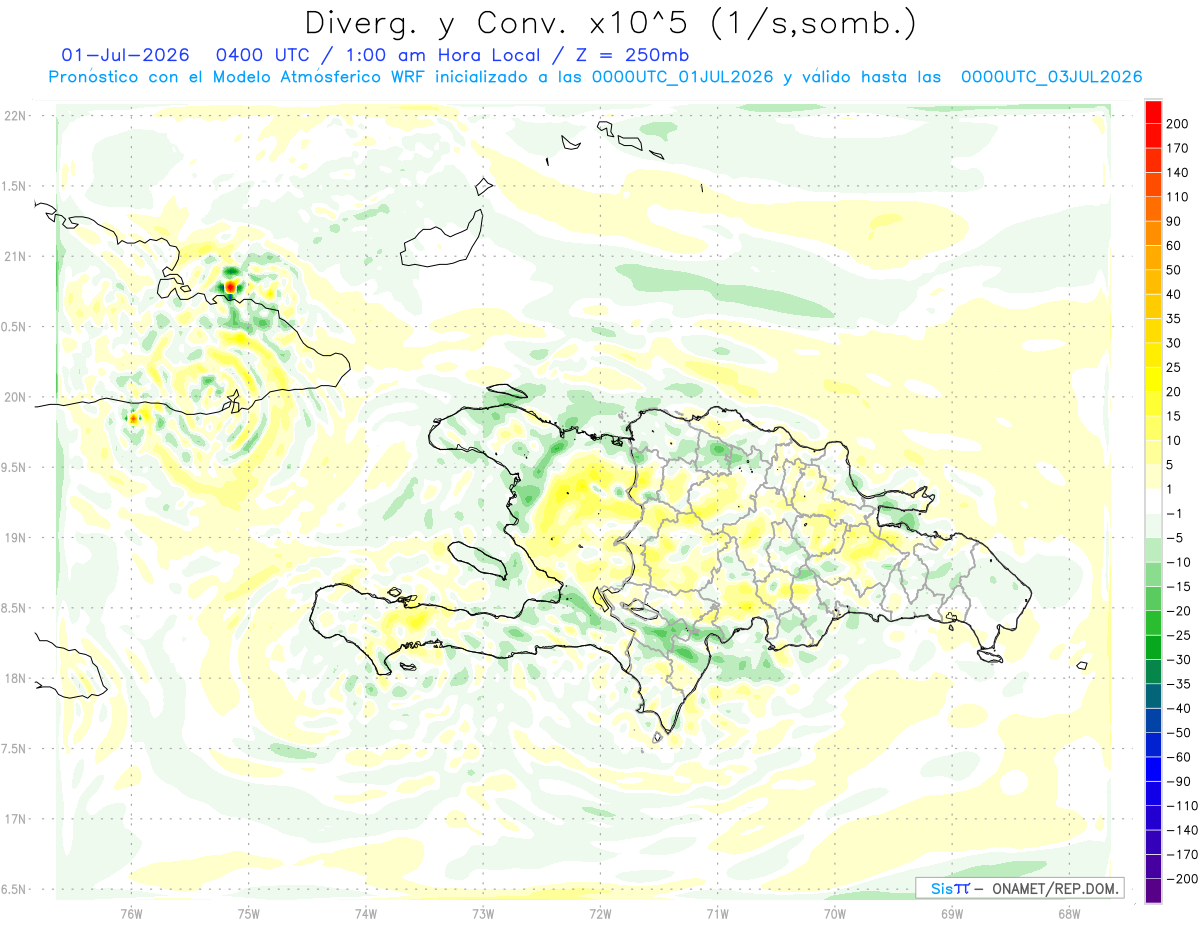Click the '-50' colorbar label
Image resolution: width=1200 pixels, height=927 pixels.
[x=1181, y=733]
